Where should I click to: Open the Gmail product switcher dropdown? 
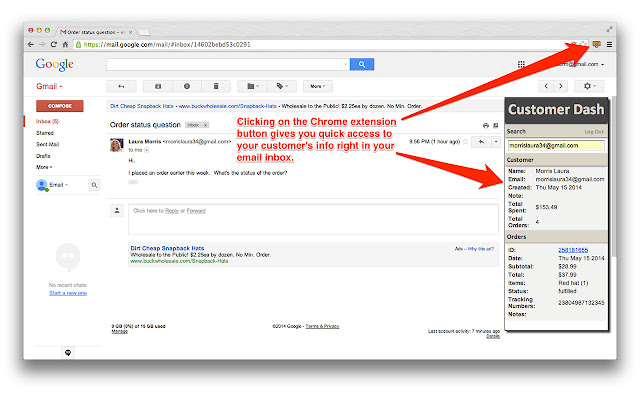(49, 86)
